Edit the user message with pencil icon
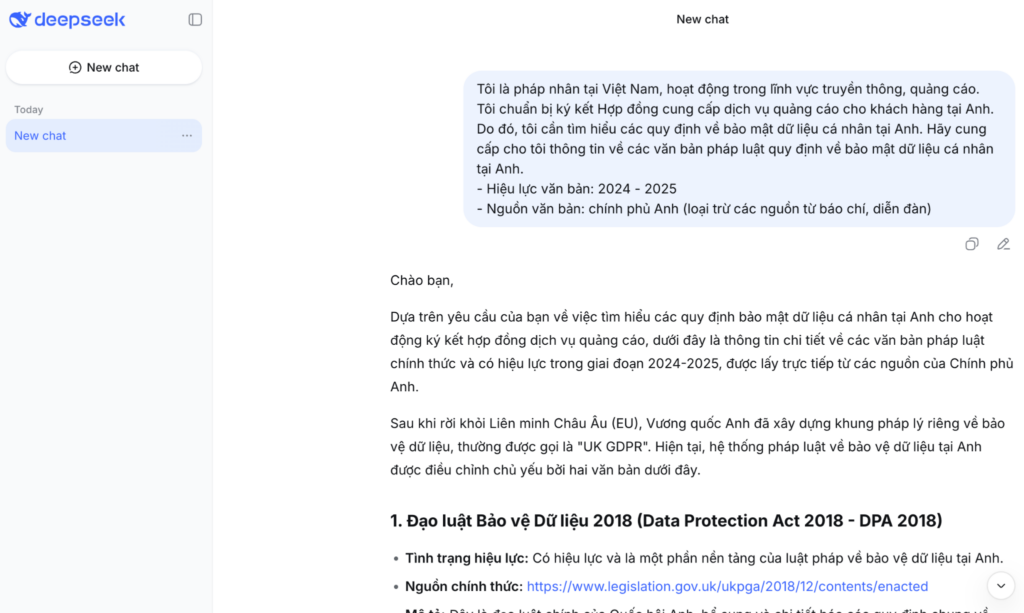This screenshot has height=613, width=1024. pos(1003,244)
